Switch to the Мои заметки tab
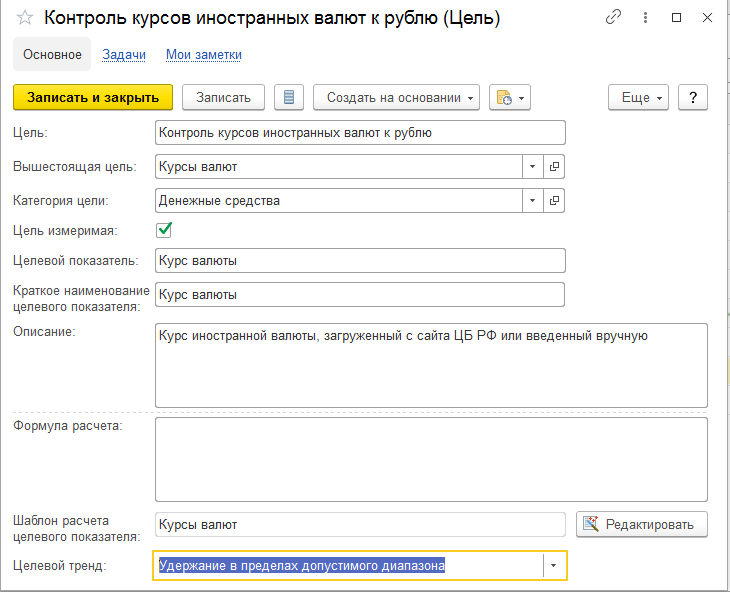This screenshot has height=592, width=730. pyautogui.click(x=203, y=55)
